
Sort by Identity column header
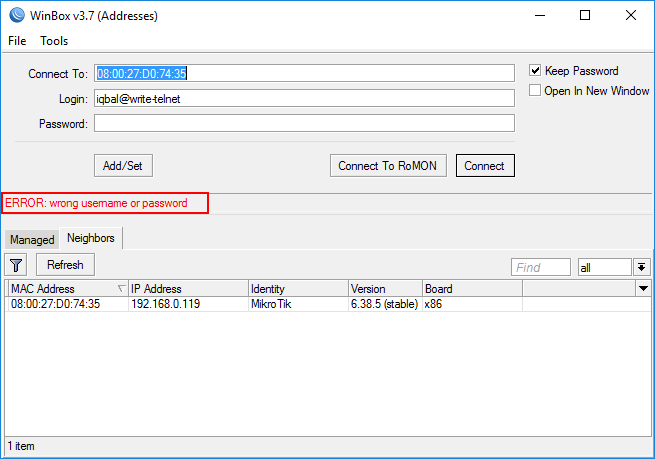tap(298, 289)
